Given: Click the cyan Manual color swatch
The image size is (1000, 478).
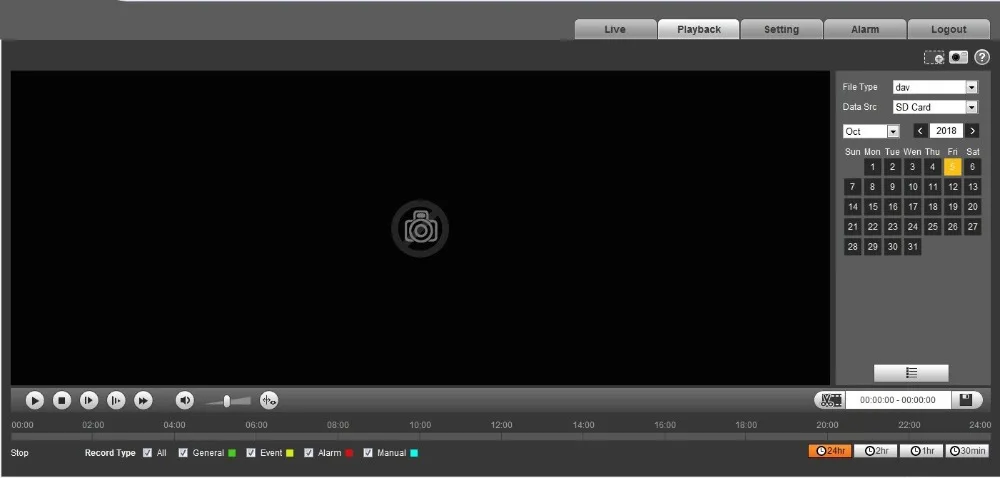Looking at the screenshot, I should coord(414,453).
